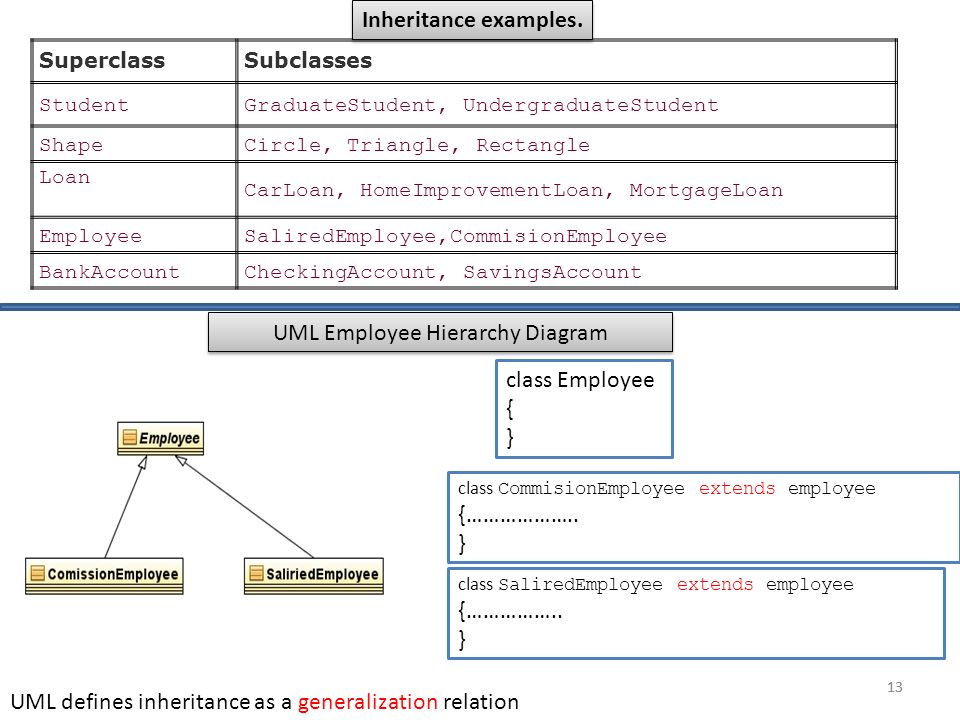The width and height of the screenshot is (960, 720).
Task: Click the ComissionEmployee class icon
Action: pyautogui.click(x=37, y=573)
